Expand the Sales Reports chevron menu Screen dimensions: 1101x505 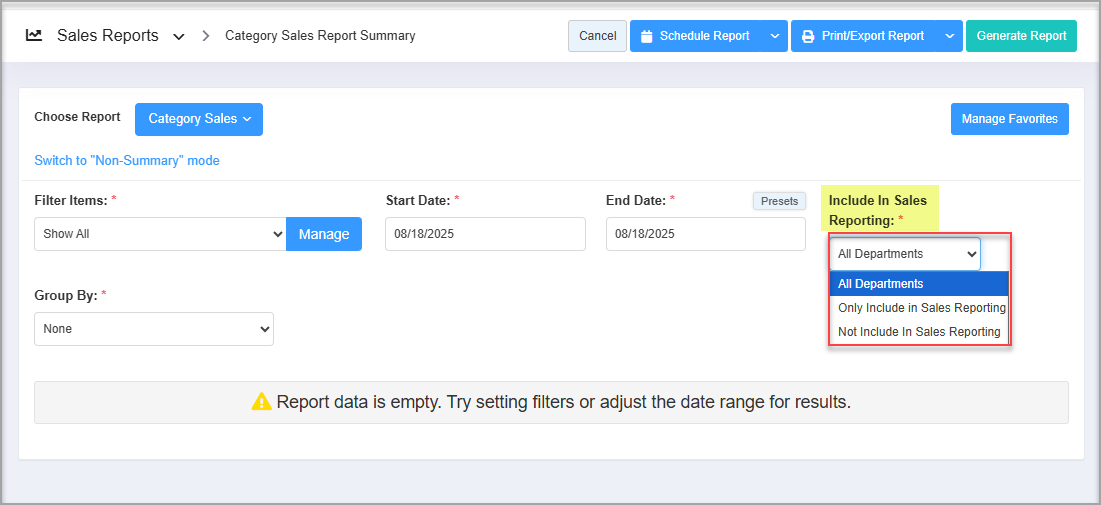[179, 37]
